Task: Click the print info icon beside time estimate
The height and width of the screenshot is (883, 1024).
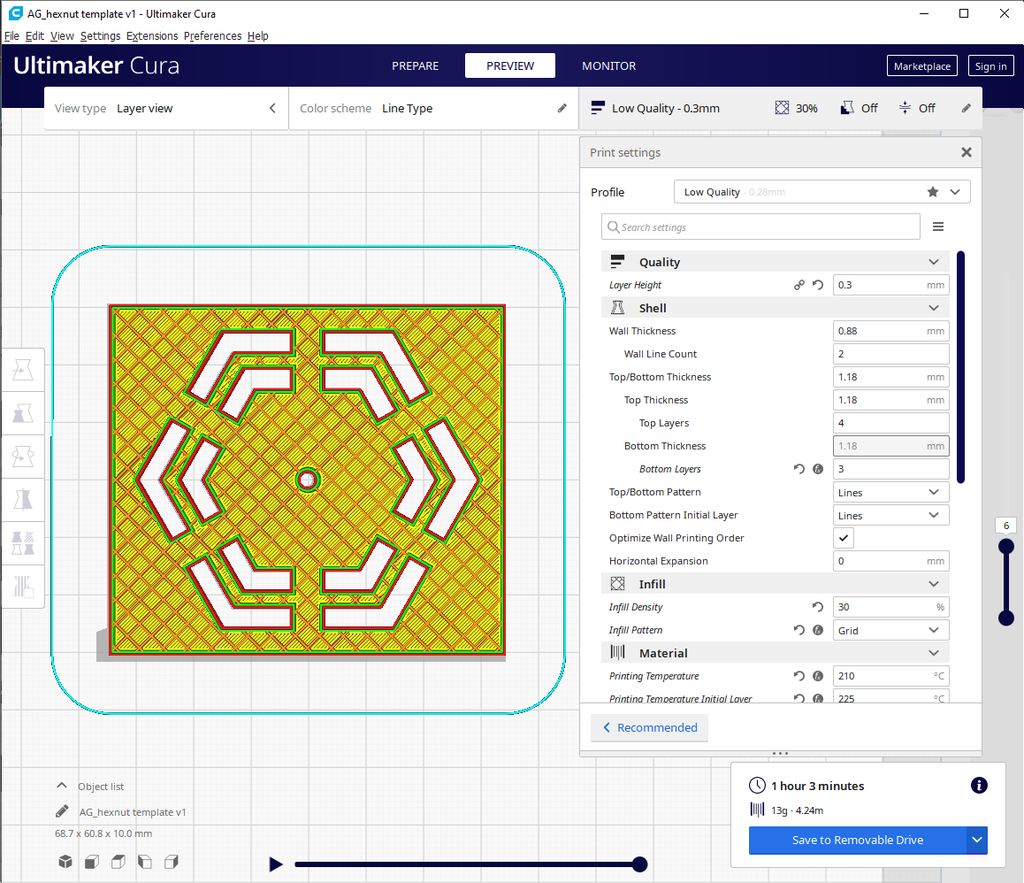Action: pos(979,786)
